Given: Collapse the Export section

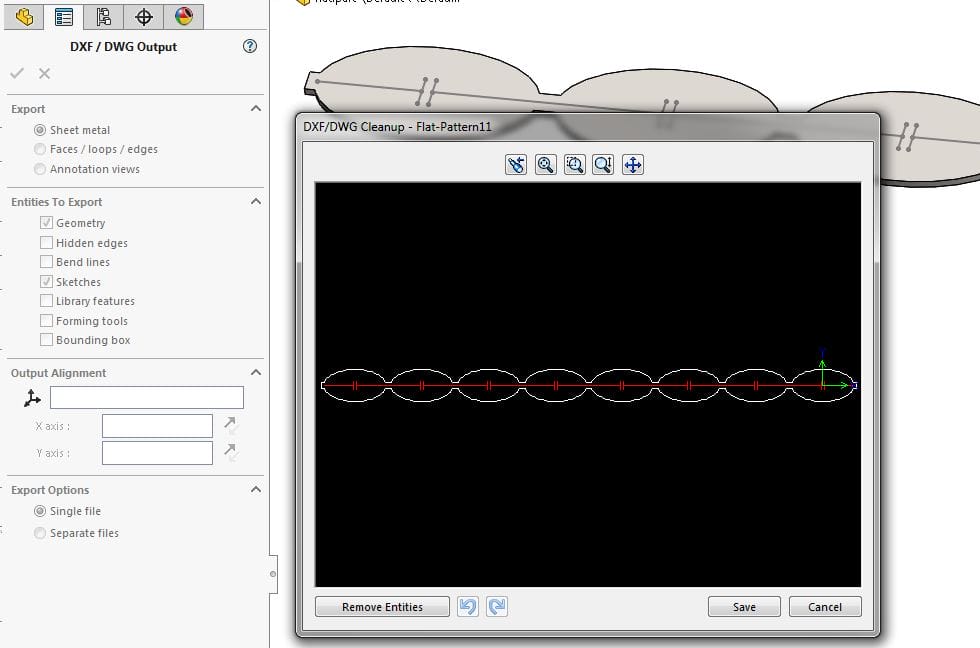Looking at the screenshot, I should (256, 108).
